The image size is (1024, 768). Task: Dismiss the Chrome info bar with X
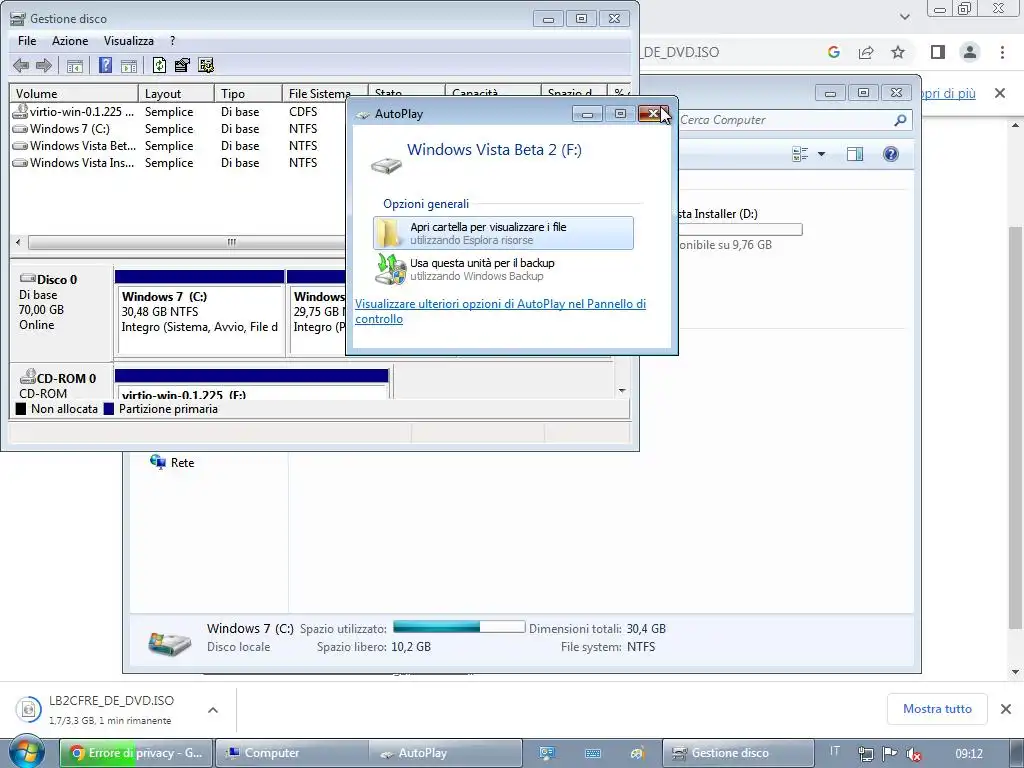tap(1000, 93)
